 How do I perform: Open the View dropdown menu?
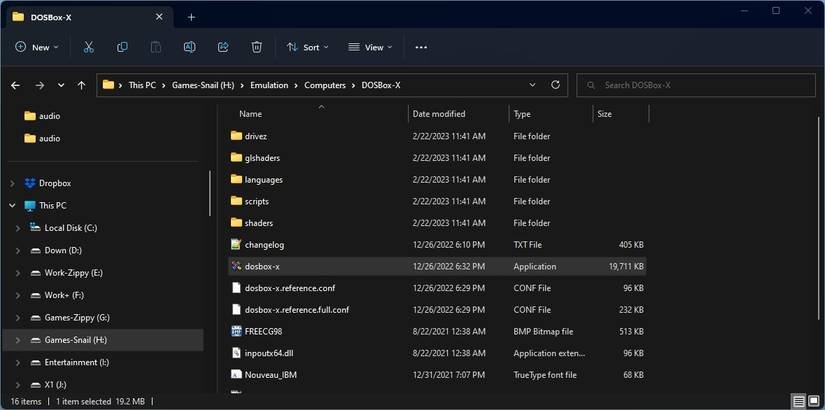[x=370, y=47]
